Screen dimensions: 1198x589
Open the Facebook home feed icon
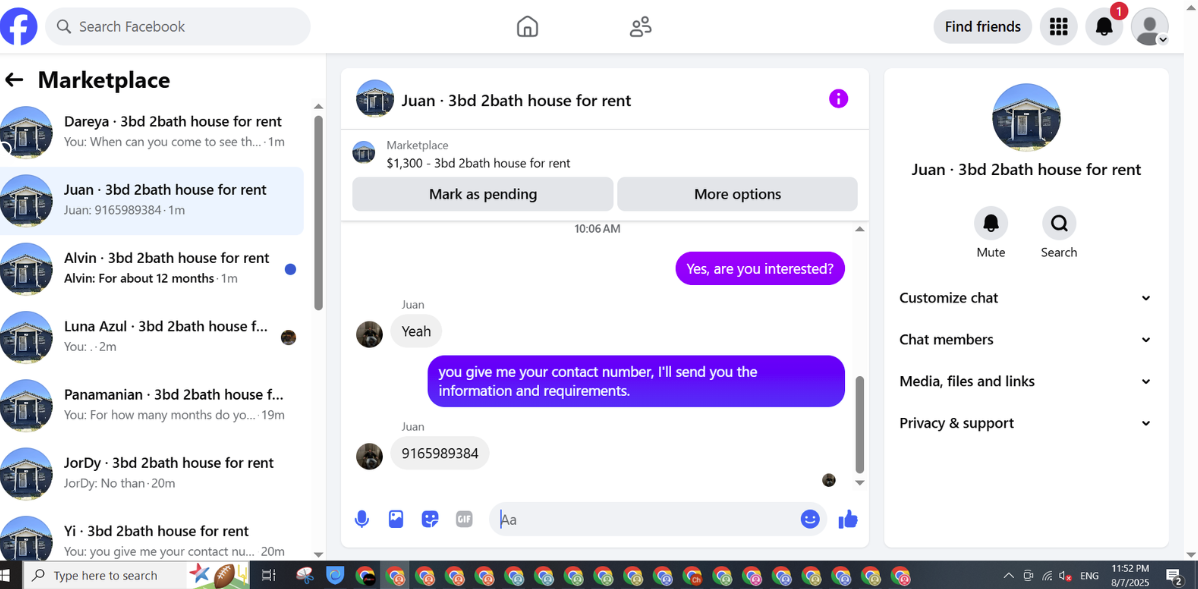[527, 27]
